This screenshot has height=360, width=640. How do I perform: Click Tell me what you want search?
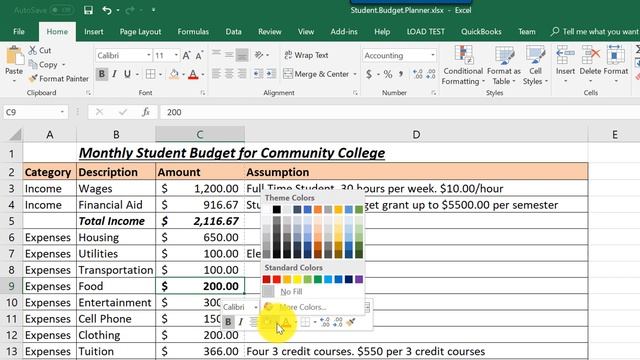[x=595, y=31]
